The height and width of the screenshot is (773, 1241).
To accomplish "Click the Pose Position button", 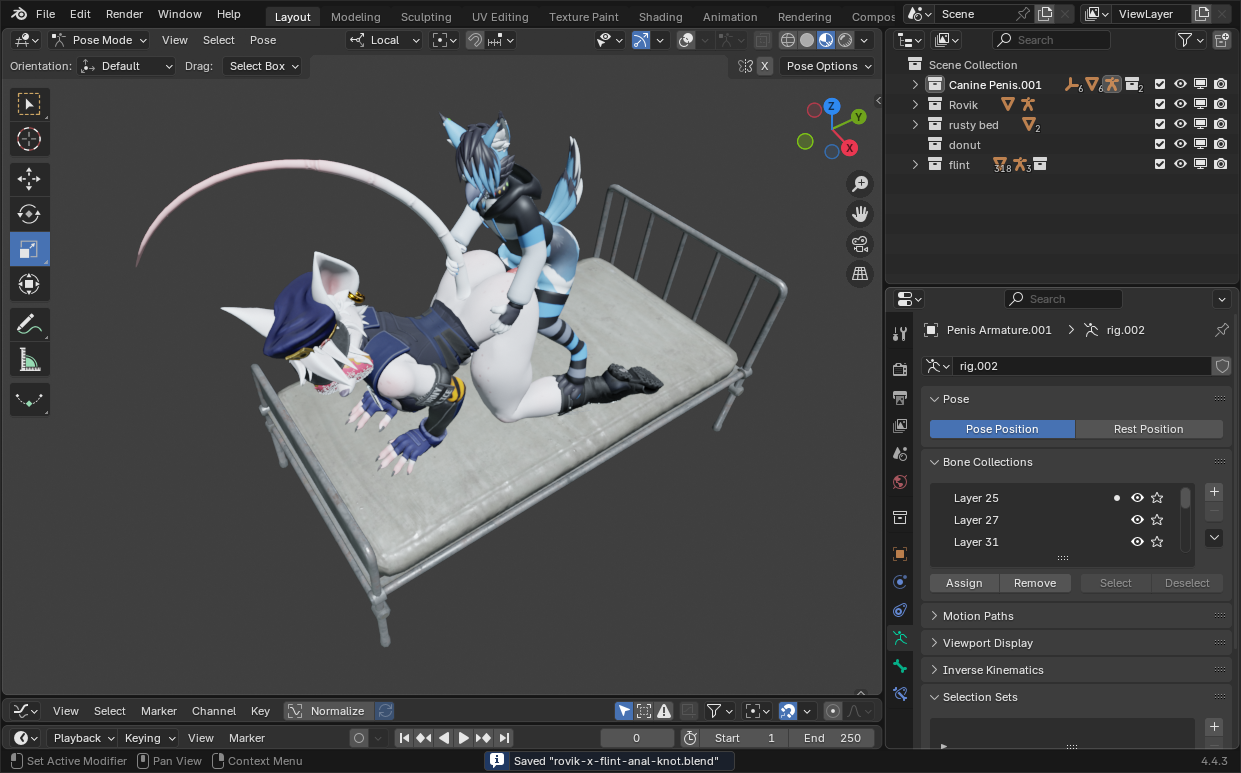I will 1002,429.
